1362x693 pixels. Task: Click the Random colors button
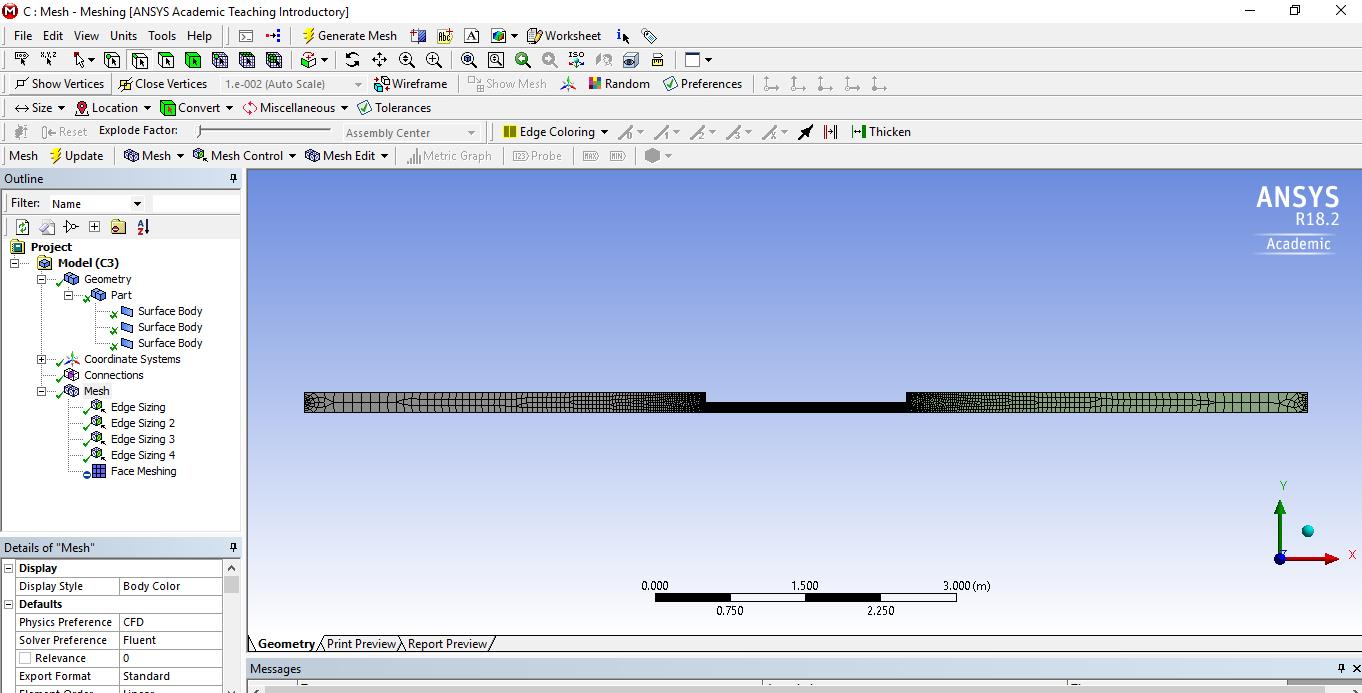(619, 84)
